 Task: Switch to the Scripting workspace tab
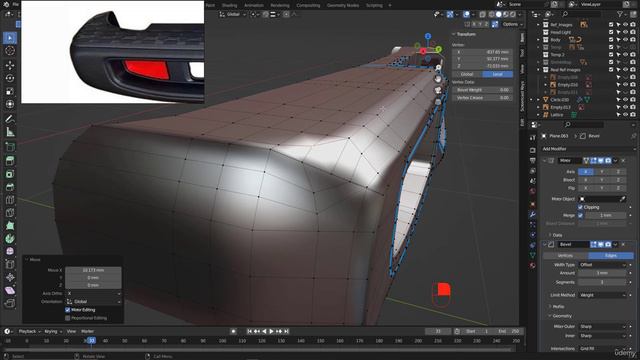[374, 5]
